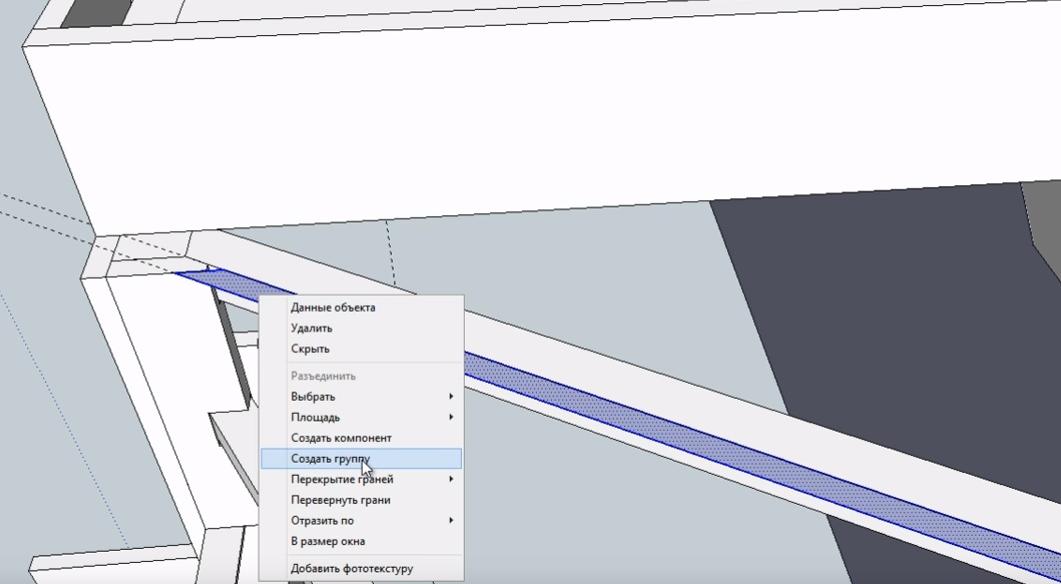Expand the arrow next to 'Отразить по'

[451, 520]
